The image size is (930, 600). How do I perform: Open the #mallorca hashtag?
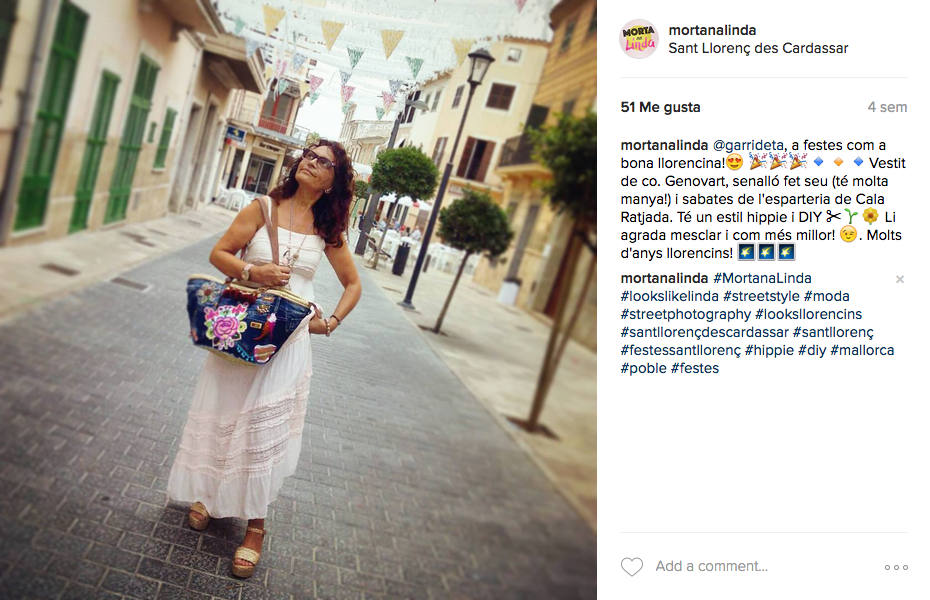(x=862, y=350)
